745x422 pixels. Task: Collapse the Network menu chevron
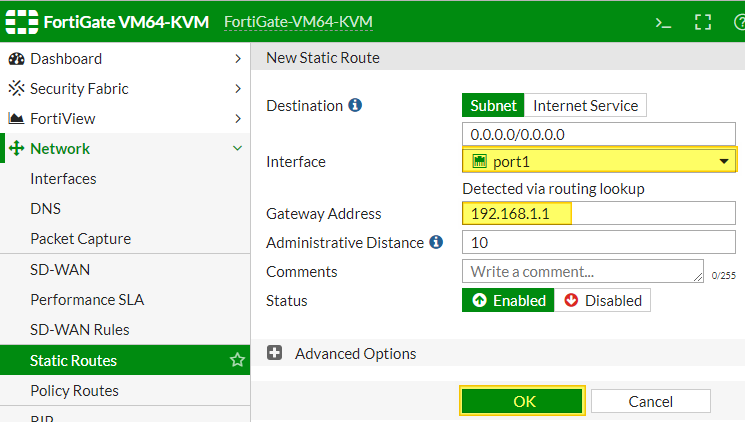click(x=238, y=148)
